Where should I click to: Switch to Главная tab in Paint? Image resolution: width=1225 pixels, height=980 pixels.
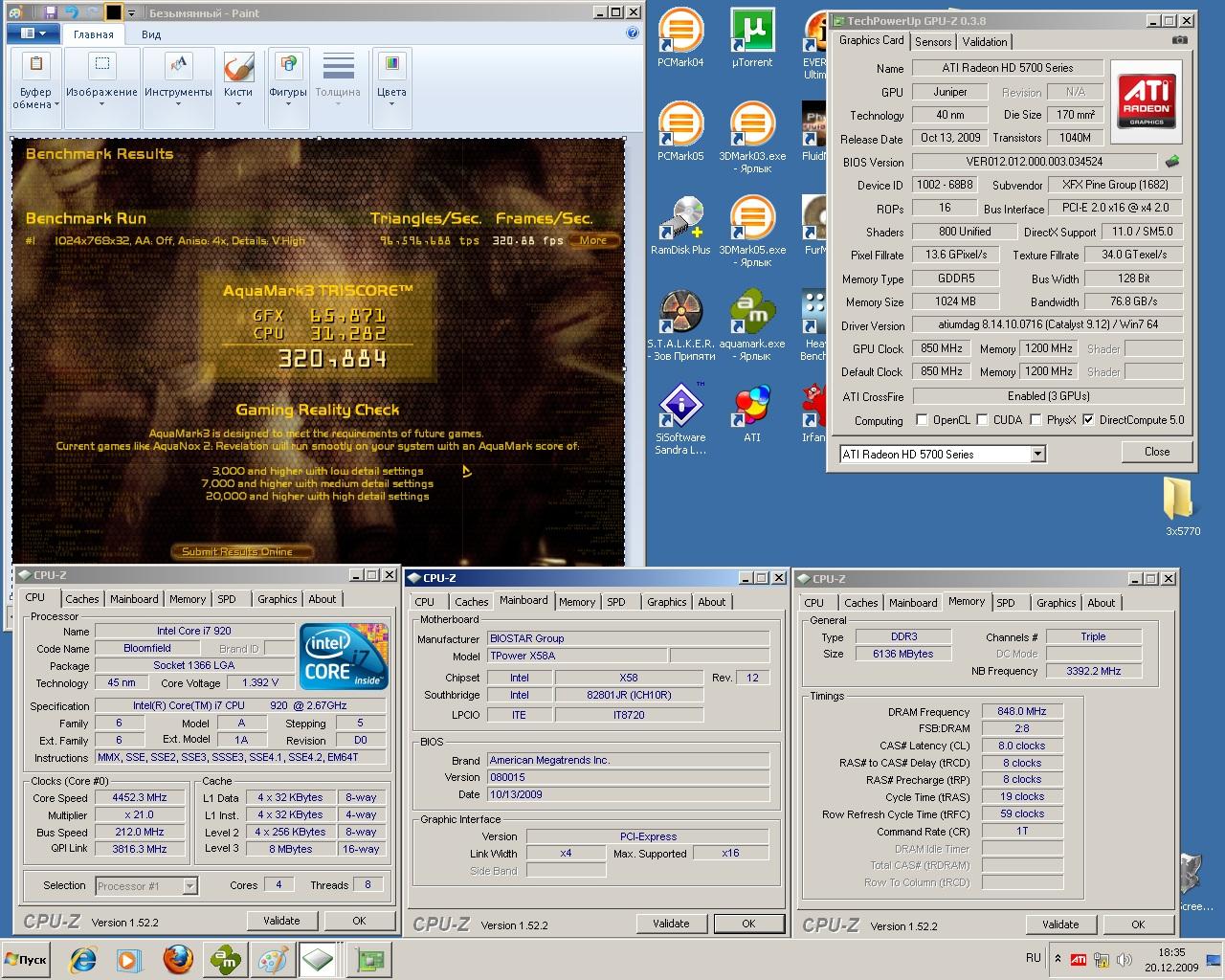click(x=94, y=34)
